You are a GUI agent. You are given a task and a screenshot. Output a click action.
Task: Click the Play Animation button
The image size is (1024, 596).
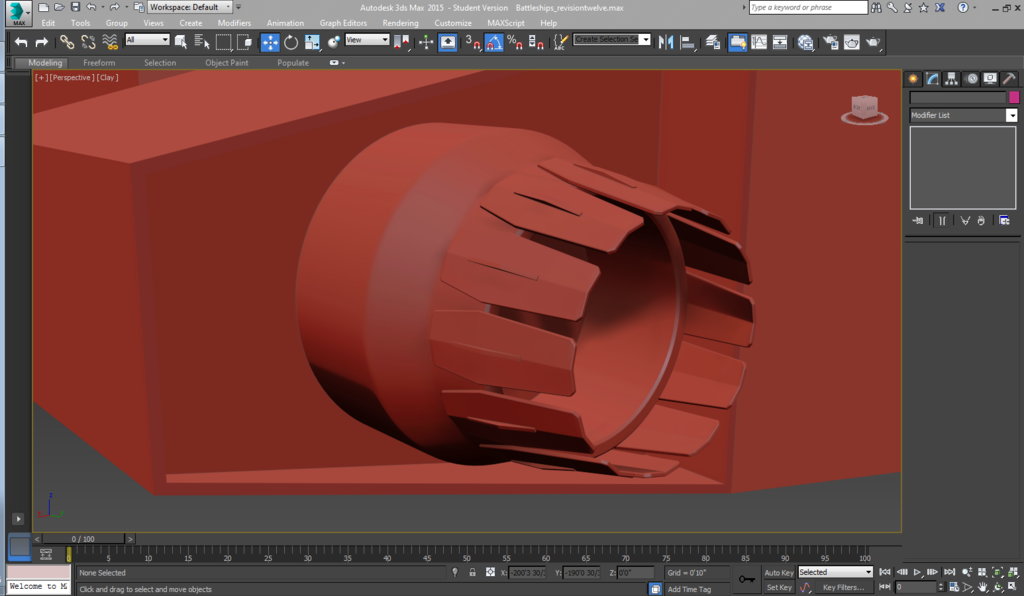(917, 573)
